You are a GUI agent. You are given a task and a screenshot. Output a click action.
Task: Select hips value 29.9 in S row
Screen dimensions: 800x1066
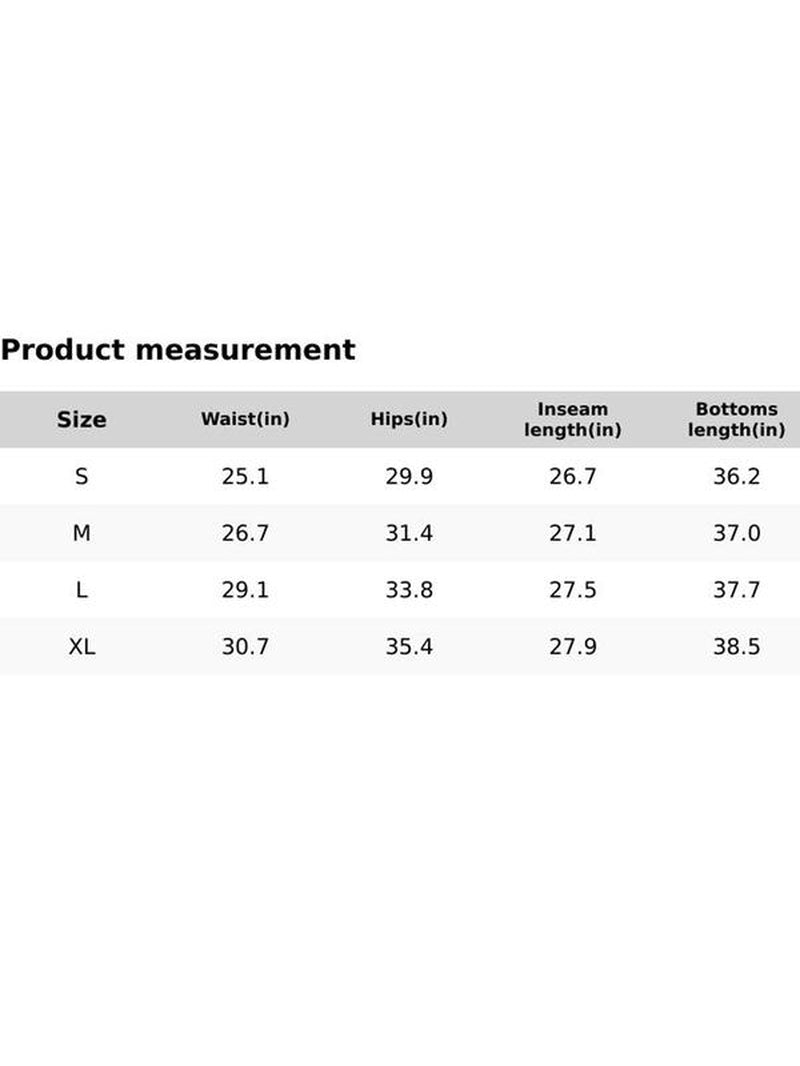point(409,477)
